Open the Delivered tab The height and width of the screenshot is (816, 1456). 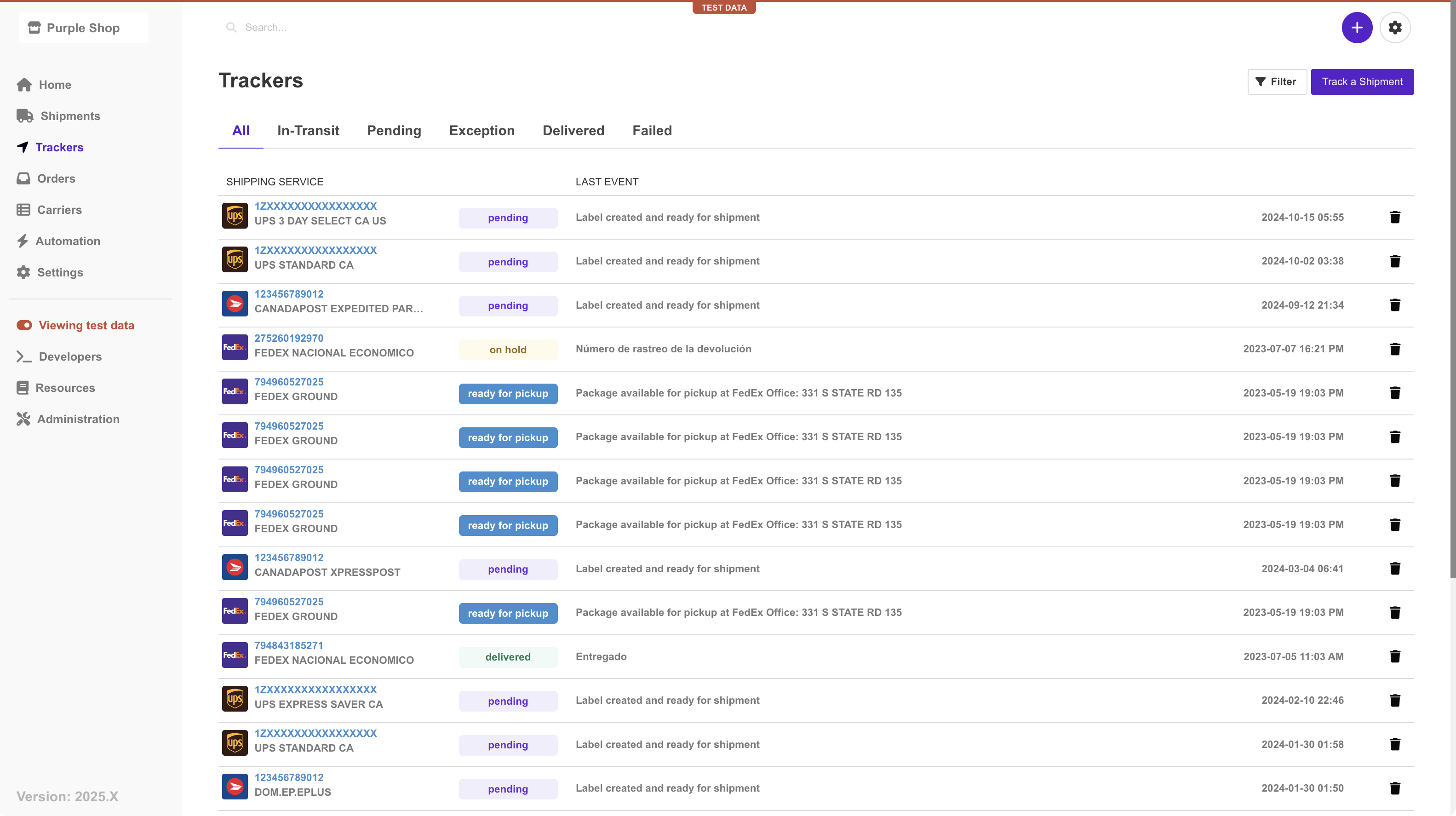[573, 131]
